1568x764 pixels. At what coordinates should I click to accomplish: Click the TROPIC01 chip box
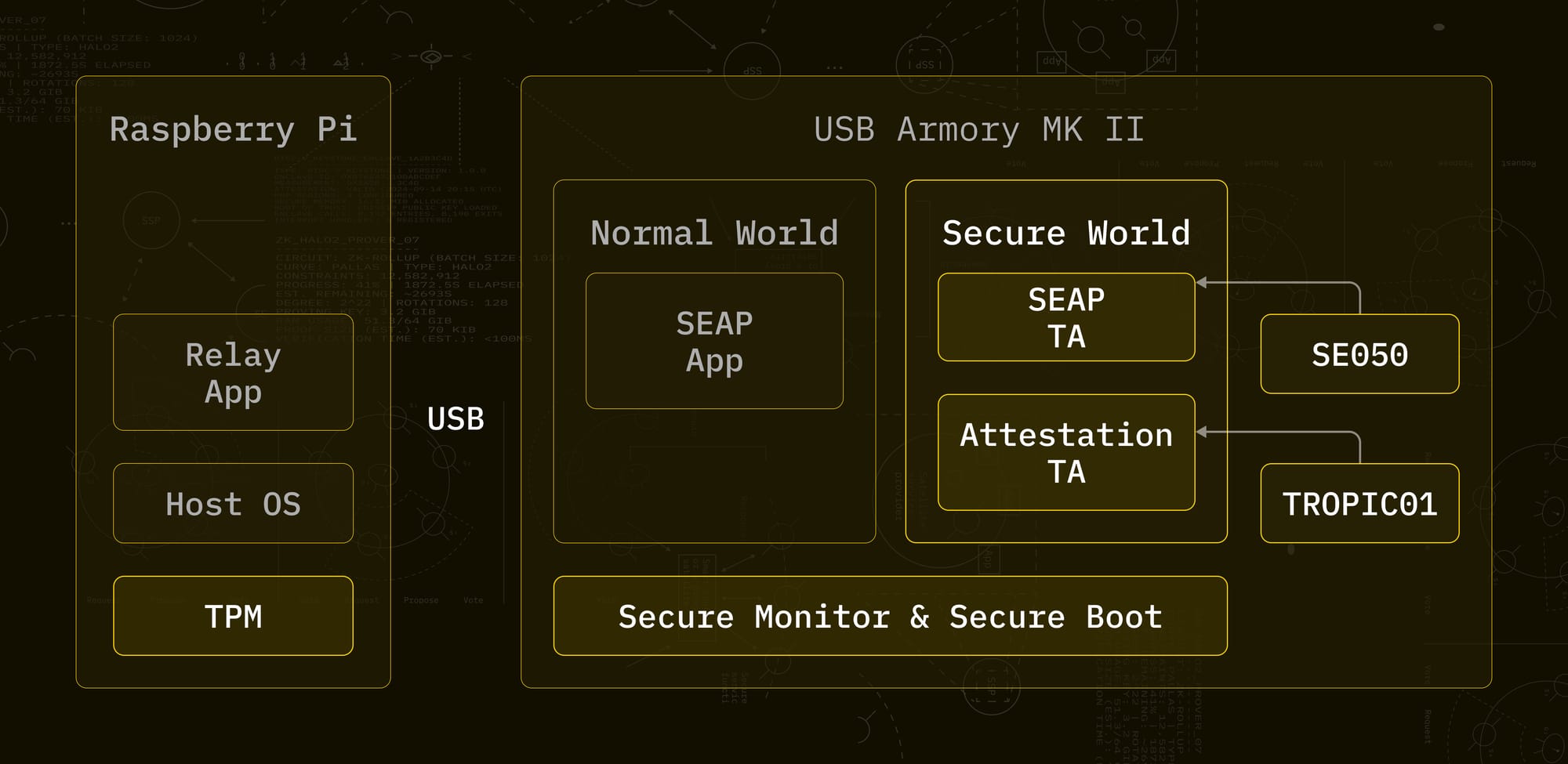coord(1359,503)
